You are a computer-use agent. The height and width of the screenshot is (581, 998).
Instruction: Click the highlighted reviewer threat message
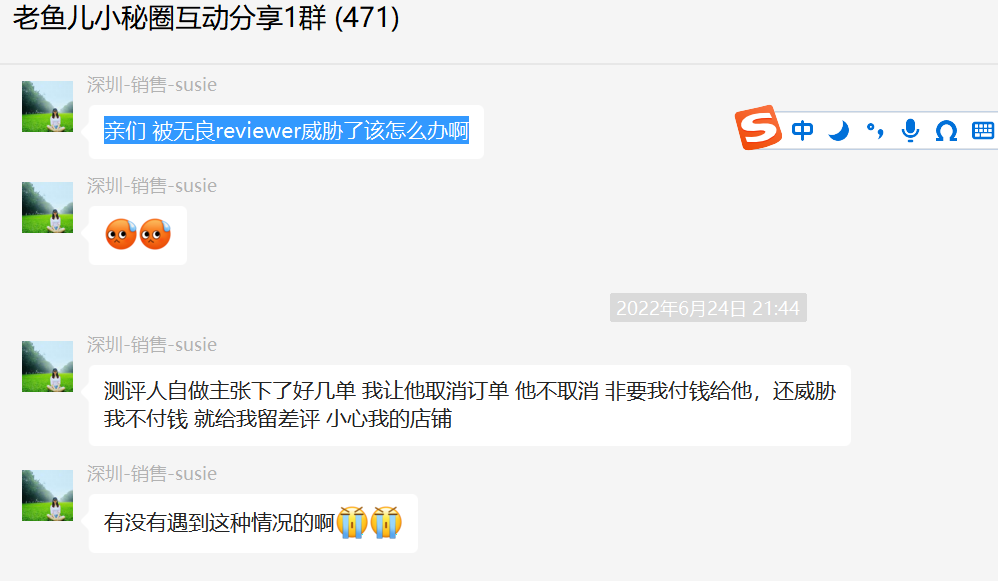click(x=286, y=131)
